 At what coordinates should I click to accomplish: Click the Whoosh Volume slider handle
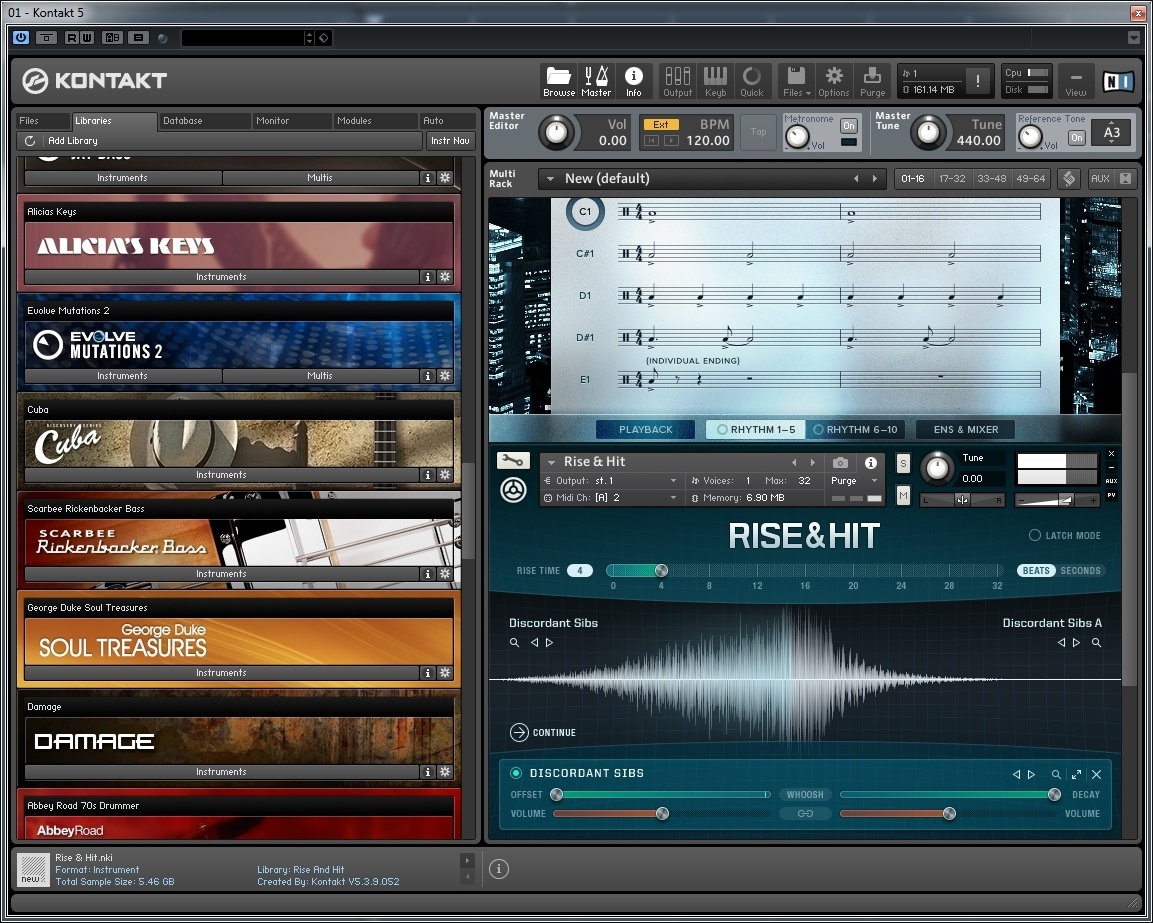[x=663, y=813]
